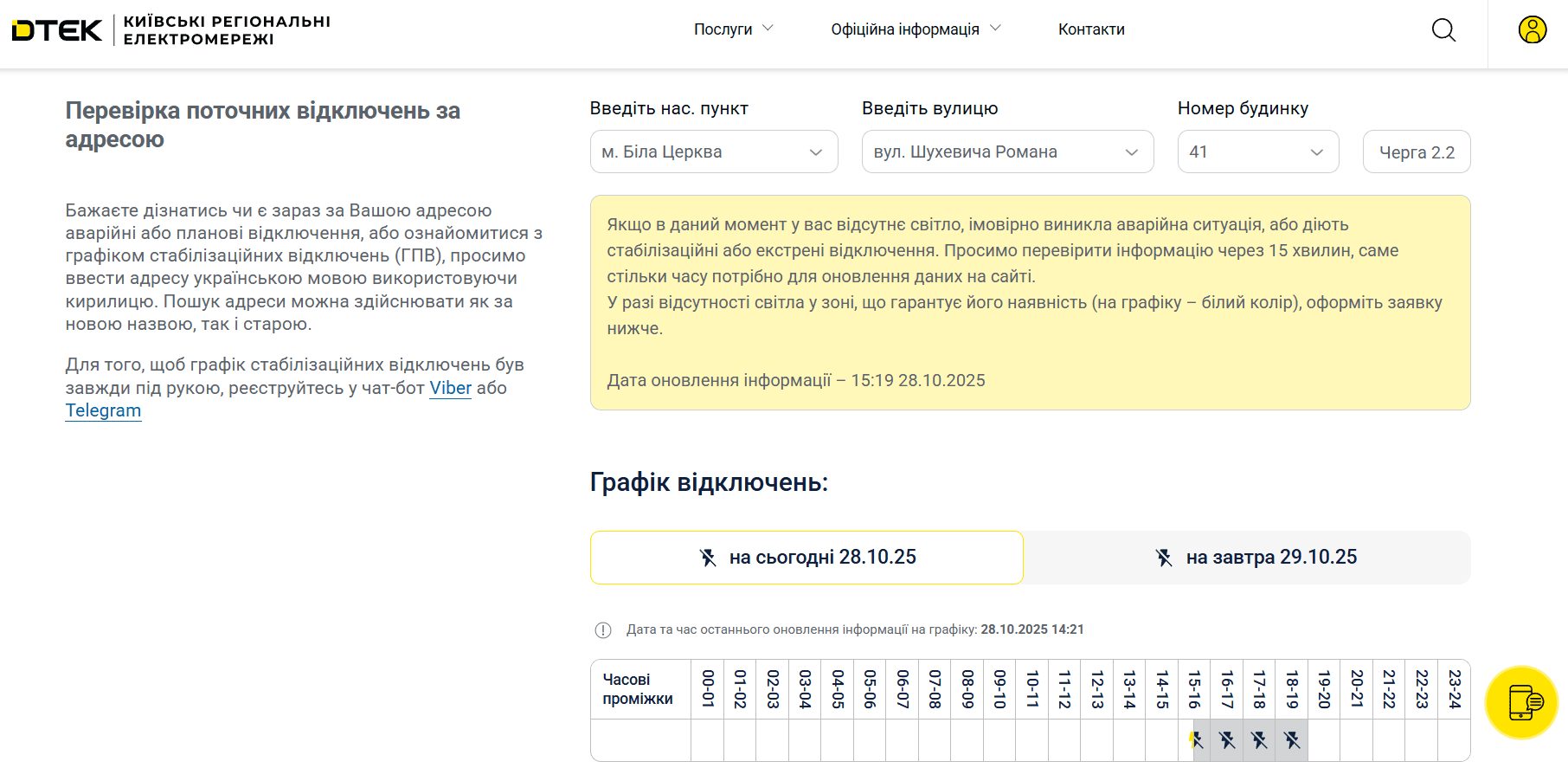Screen dimensions: 1568x768
Task: Click the DTEK logo
Action: coord(57,30)
